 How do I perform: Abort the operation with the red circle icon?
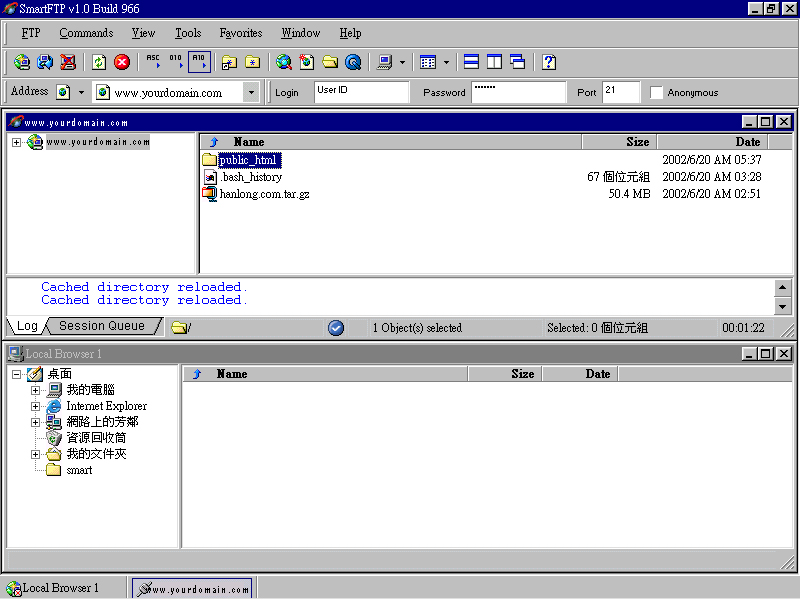tap(122, 62)
